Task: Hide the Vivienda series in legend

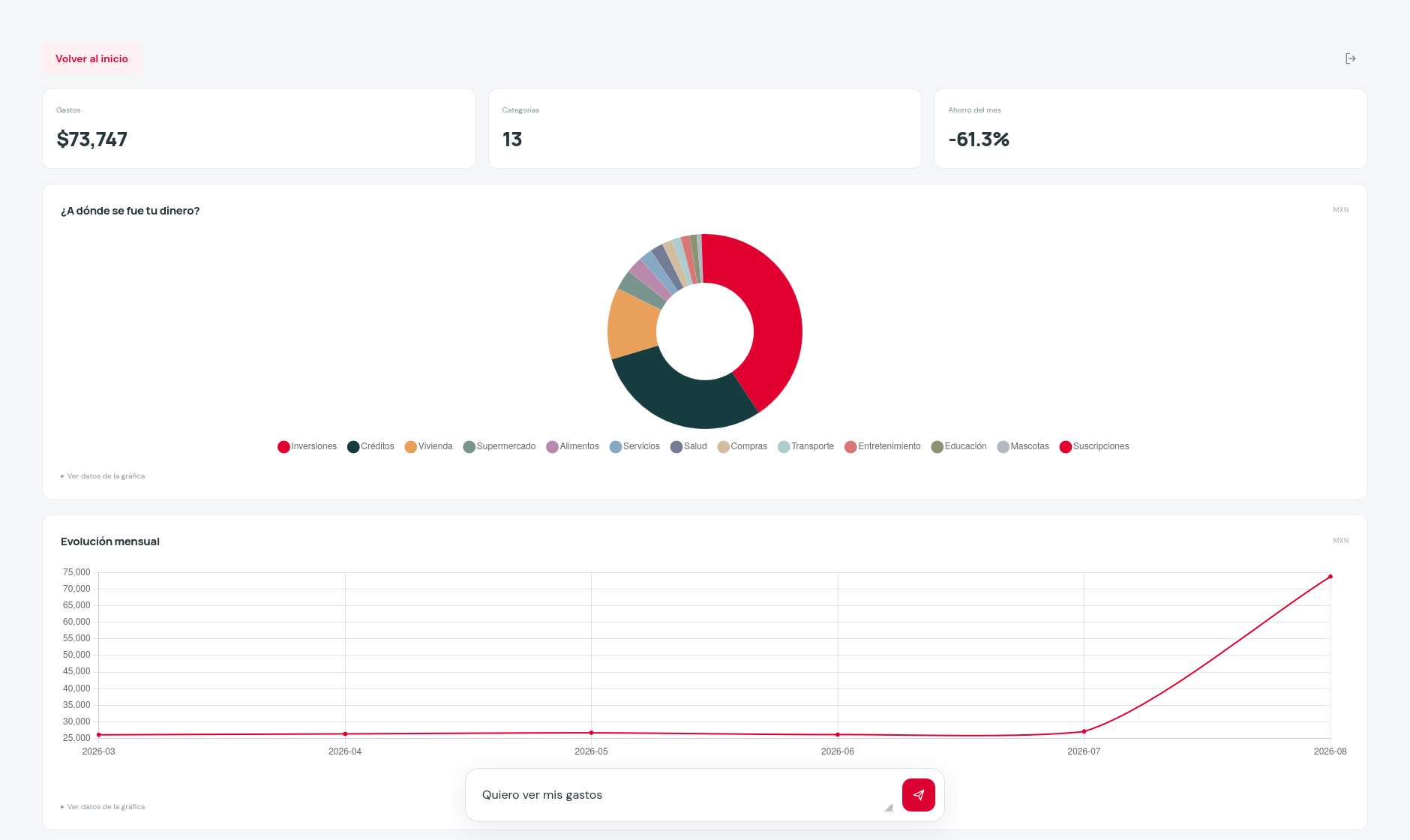Action: tap(429, 446)
